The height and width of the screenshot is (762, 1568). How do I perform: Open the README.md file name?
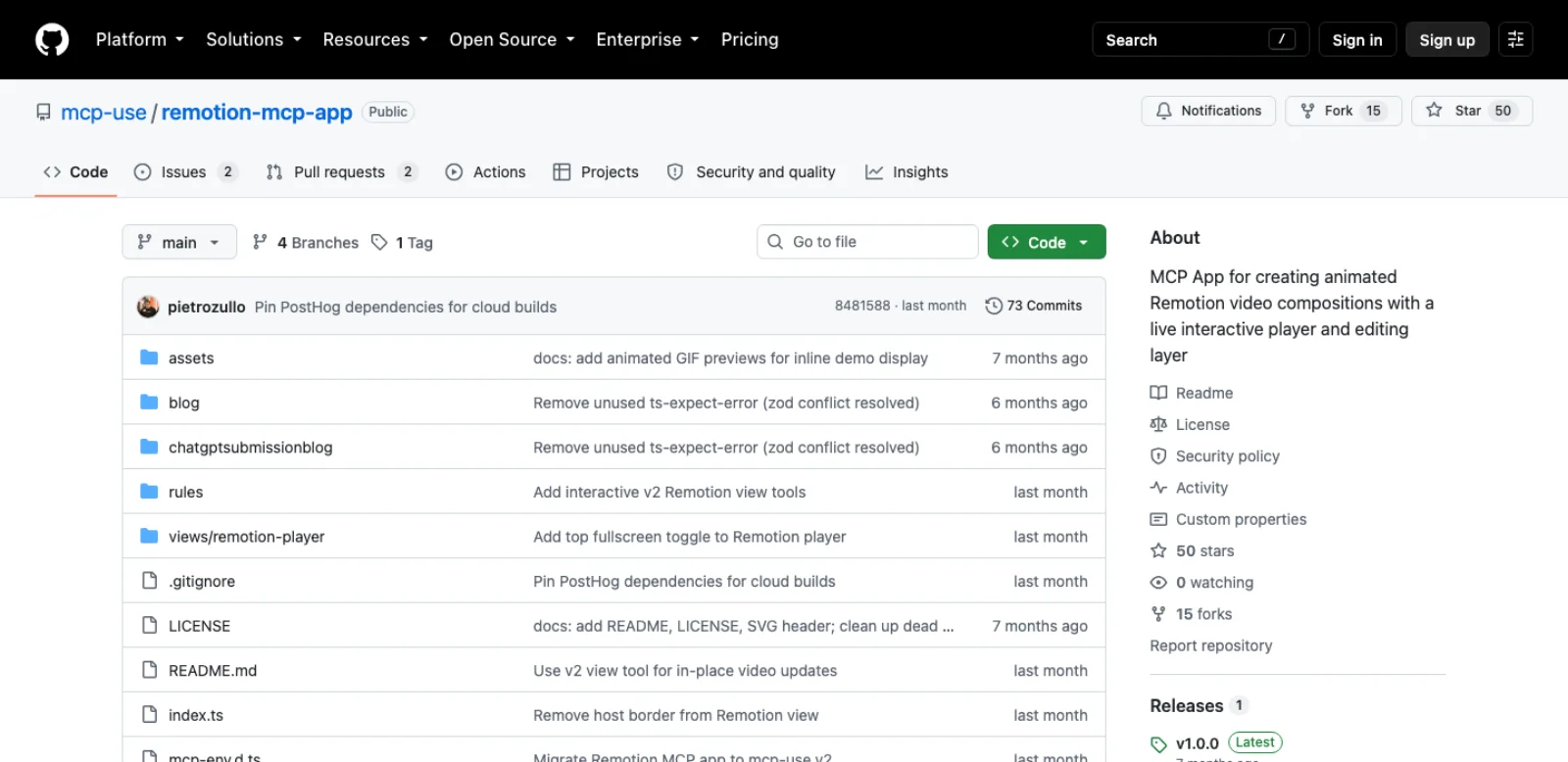[213, 670]
